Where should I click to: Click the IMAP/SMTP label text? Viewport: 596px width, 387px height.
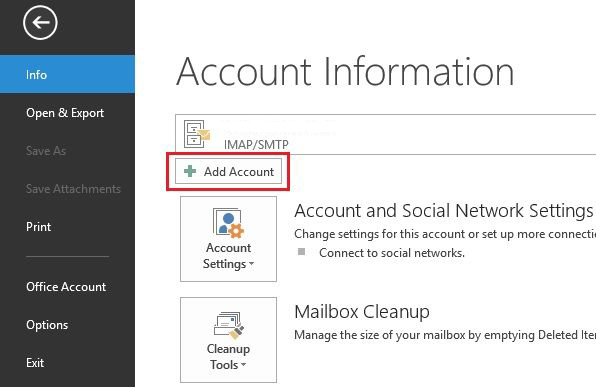click(256, 144)
